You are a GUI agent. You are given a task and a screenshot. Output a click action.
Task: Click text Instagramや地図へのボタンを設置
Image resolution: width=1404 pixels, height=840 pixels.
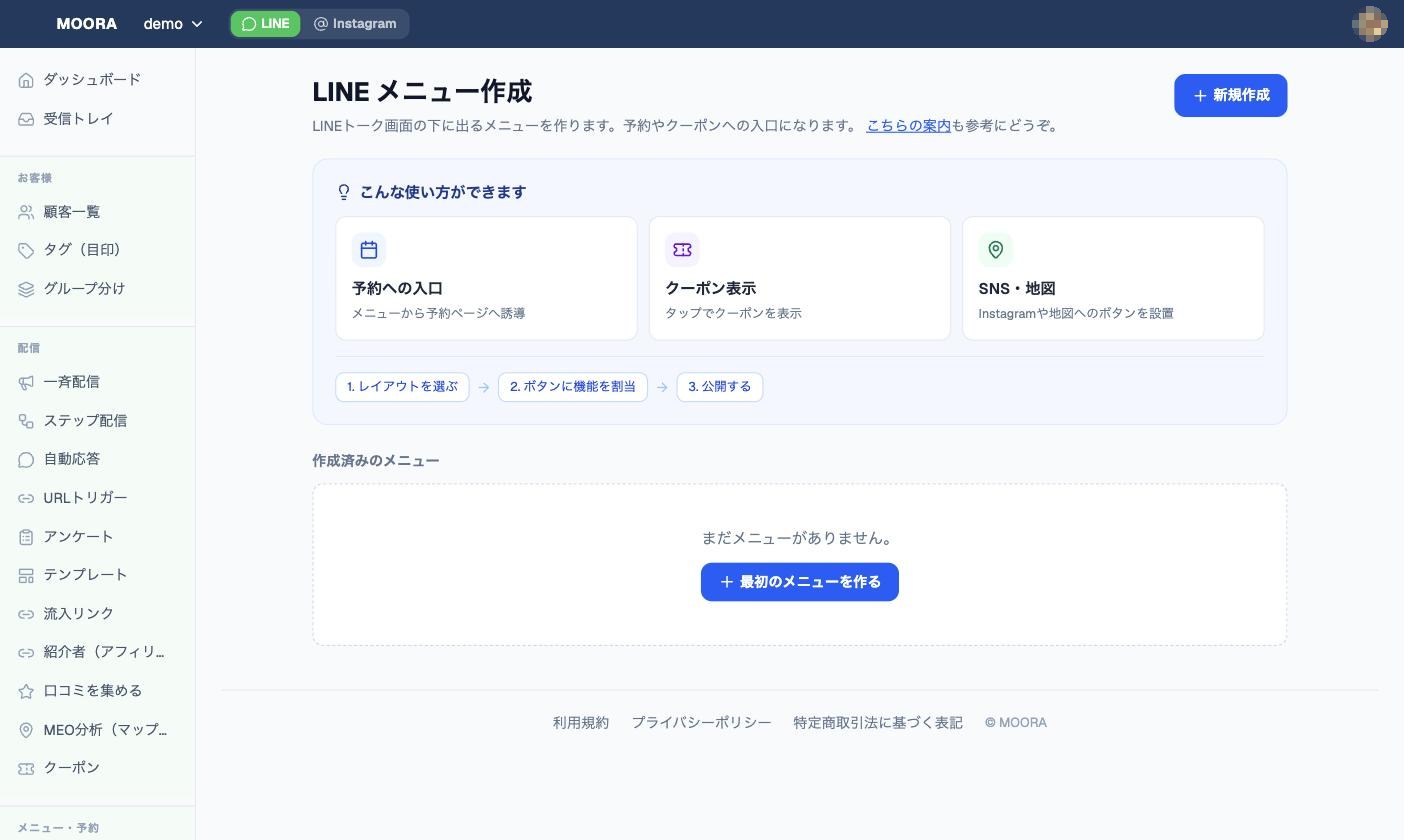pyautogui.click(x=1076, y=314)
